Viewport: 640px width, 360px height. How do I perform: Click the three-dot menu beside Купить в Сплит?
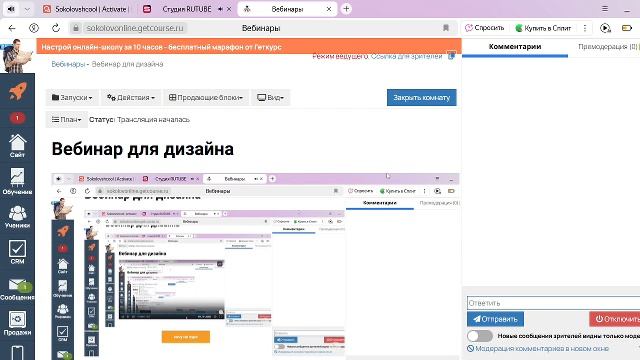coord(585,28)
